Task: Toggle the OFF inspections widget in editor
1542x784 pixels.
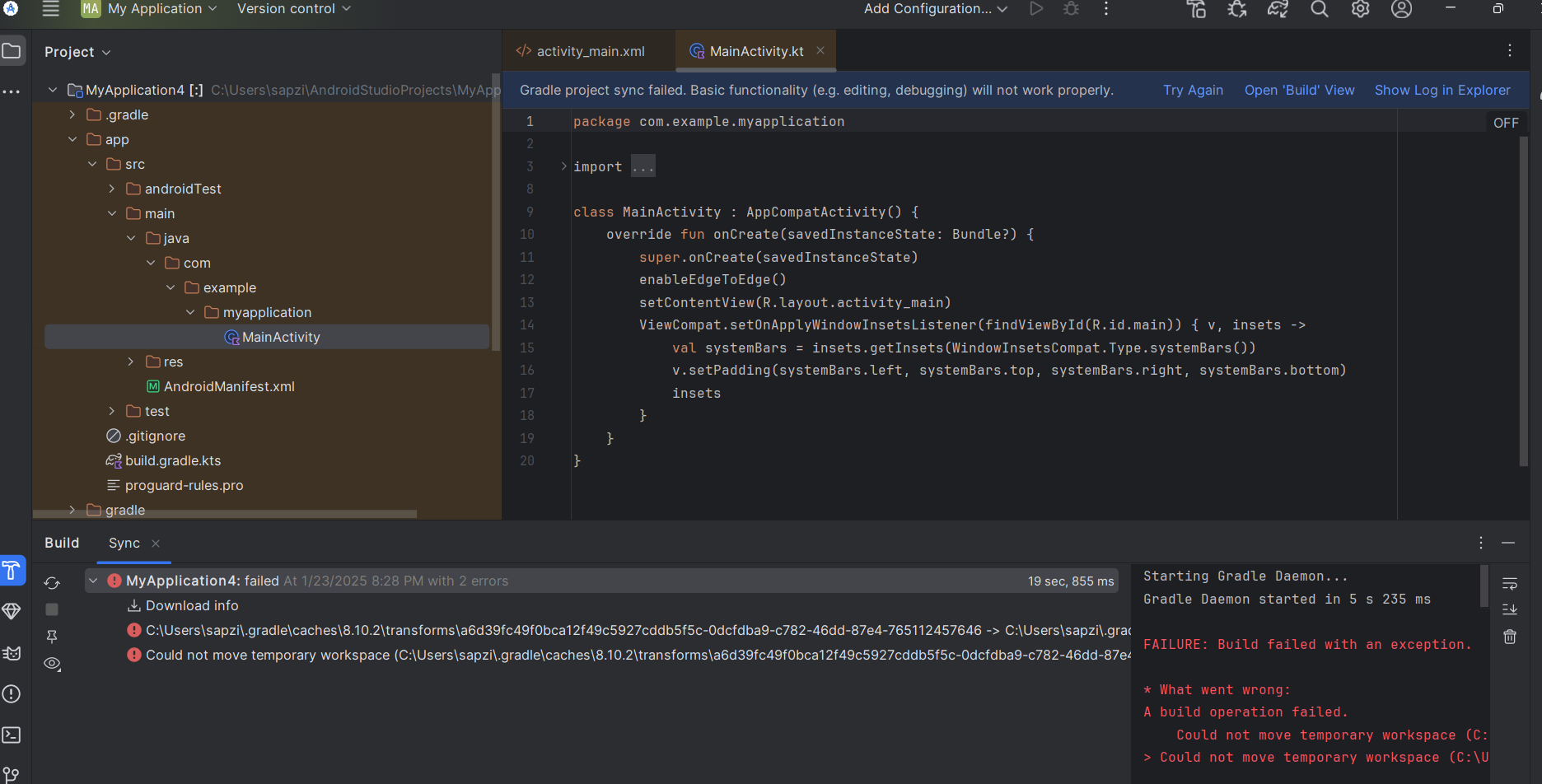Action: 1506,123
